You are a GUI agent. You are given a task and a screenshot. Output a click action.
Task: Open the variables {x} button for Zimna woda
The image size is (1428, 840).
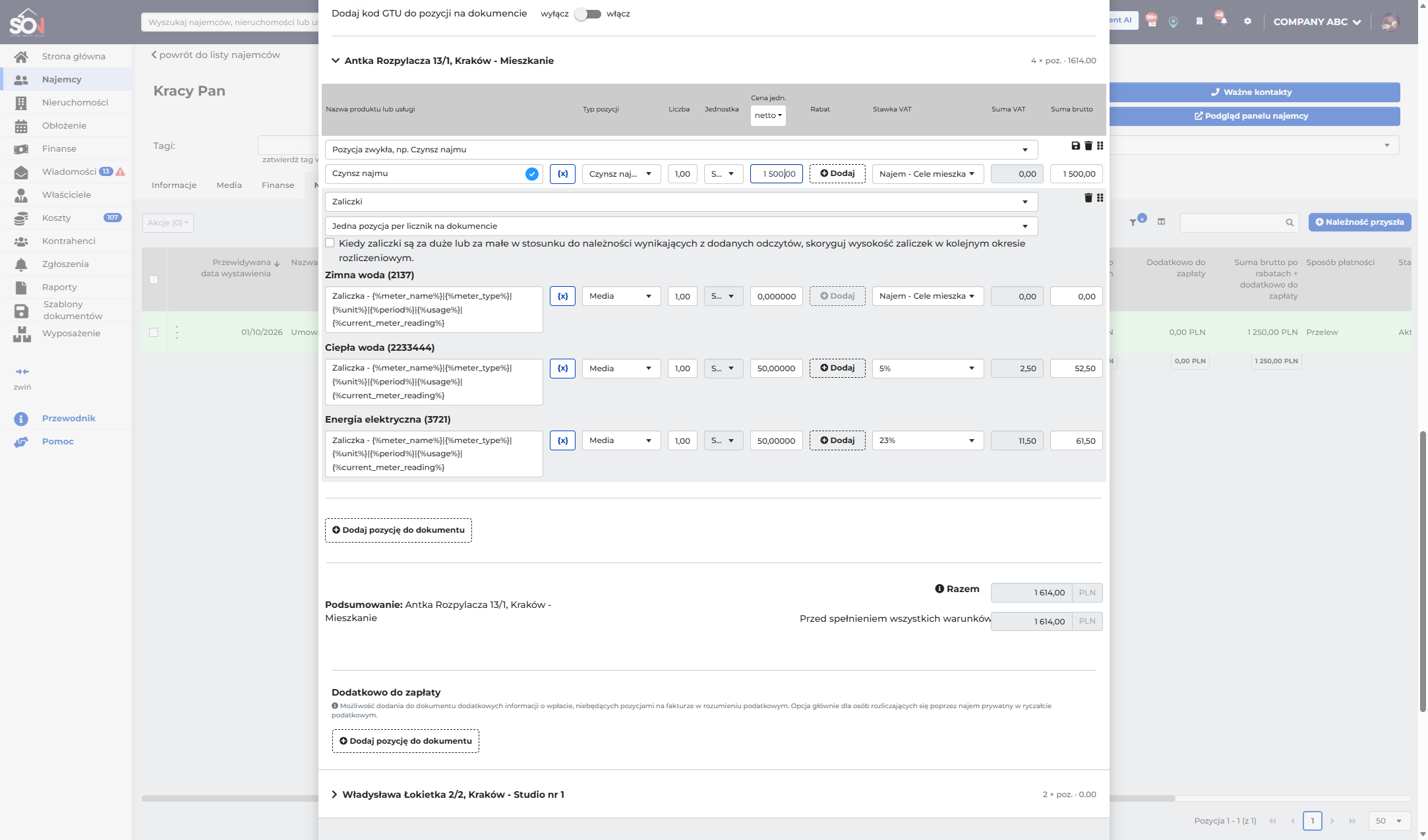tap(562, 296)
